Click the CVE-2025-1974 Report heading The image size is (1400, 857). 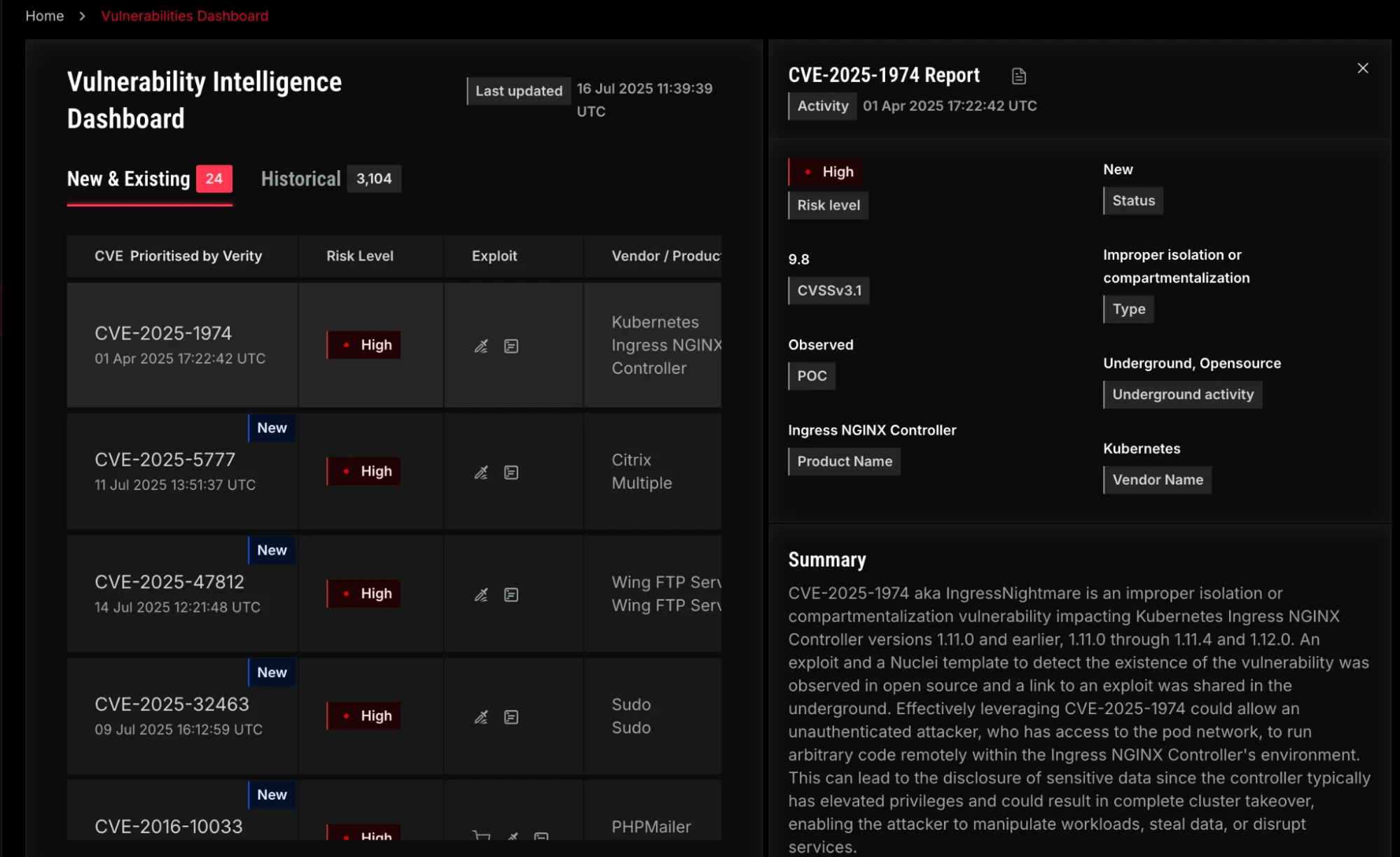point(884,75)
